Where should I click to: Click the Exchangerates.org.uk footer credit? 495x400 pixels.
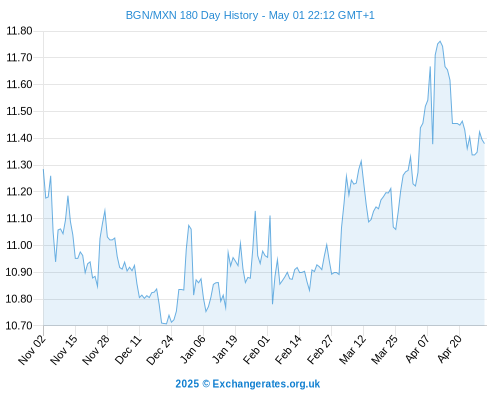pos(248,384)
